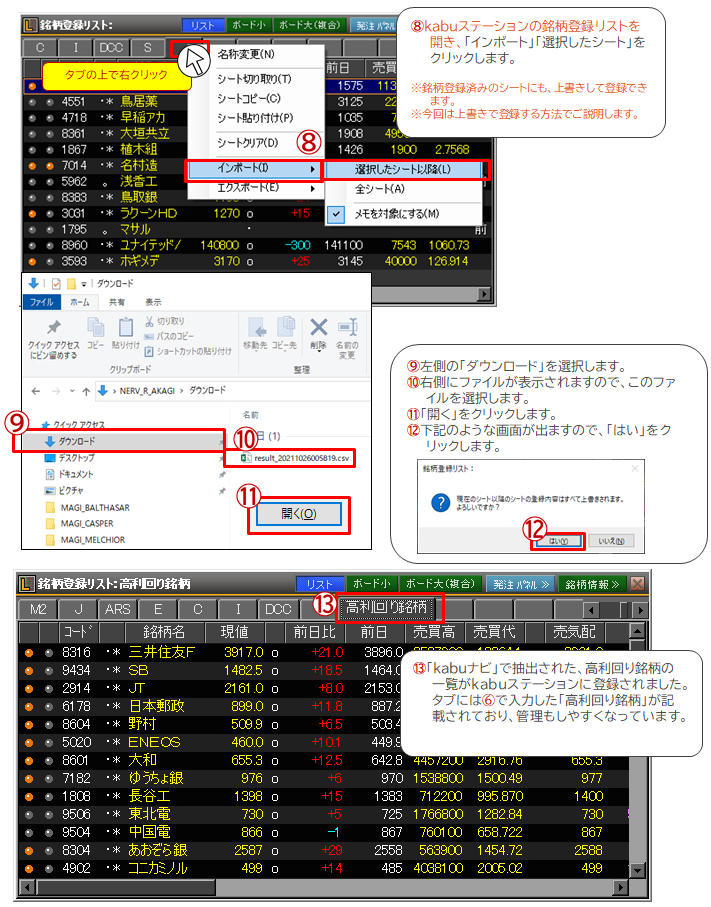Image resolution: width=711 pixels, height=907 pixels.
Task: Click the 貼り付け (Paste) clipboard icon
Action: coord(126,327)
